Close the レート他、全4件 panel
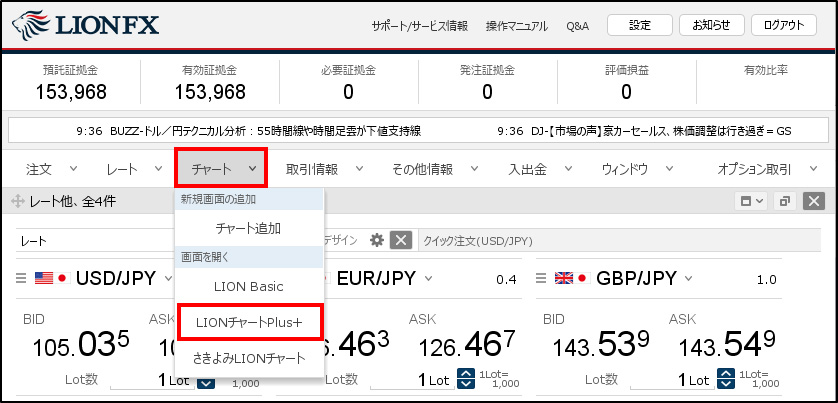The width and height of the screenshot is (838, 403). click(814, 201)
